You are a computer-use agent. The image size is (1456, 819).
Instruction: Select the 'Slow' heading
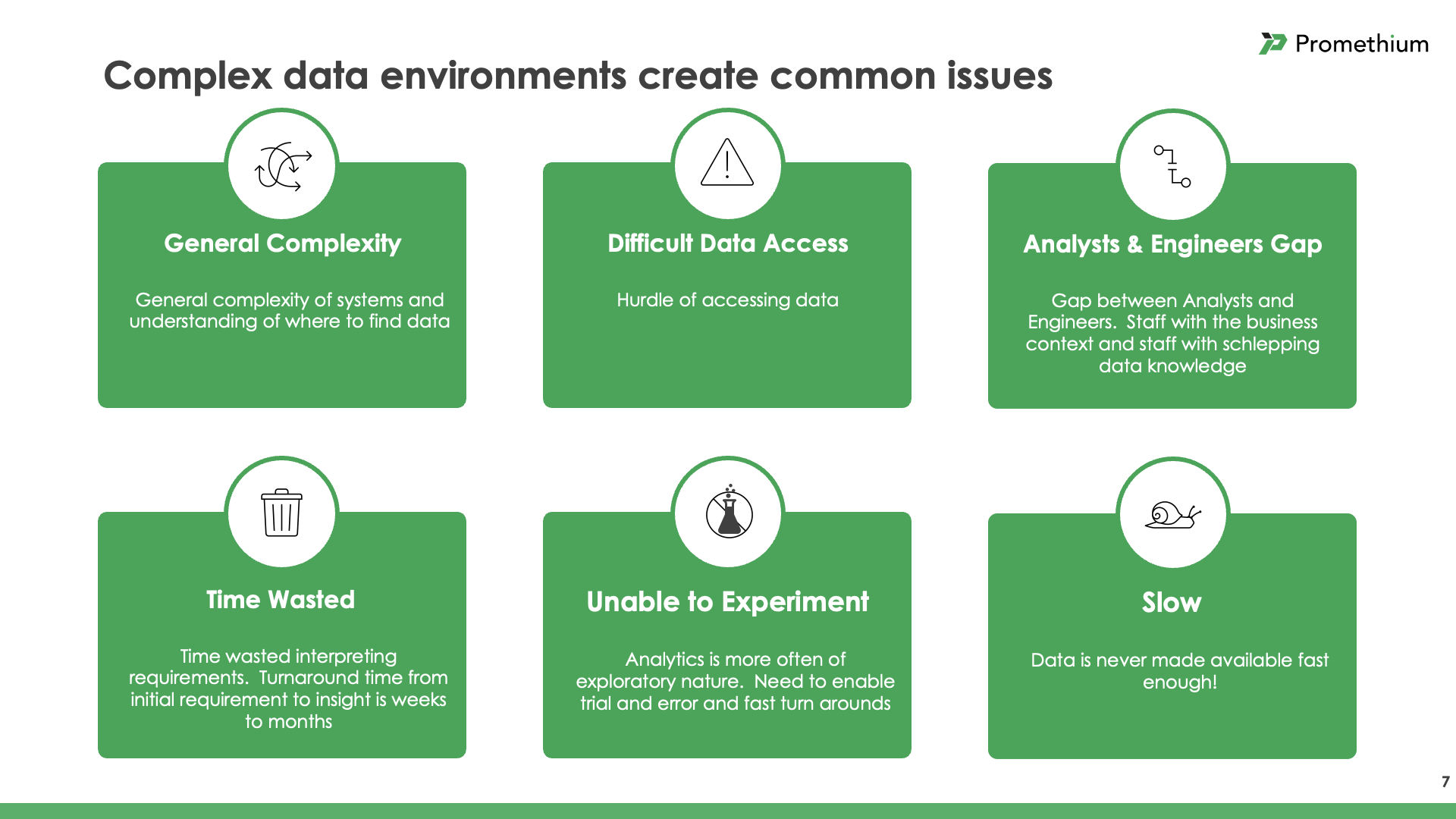coord(1172,603)
